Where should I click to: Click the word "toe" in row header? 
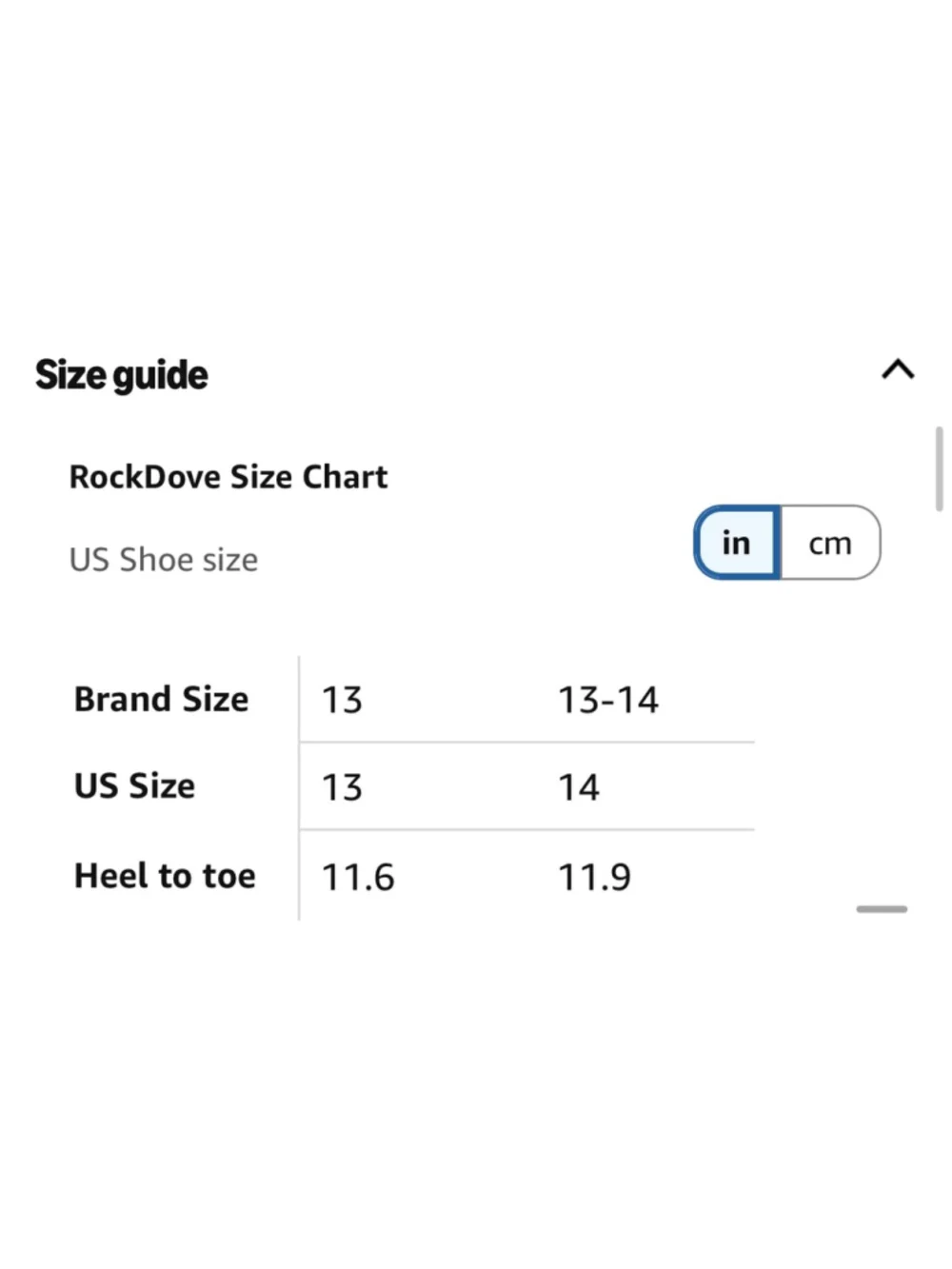[229, 876]
